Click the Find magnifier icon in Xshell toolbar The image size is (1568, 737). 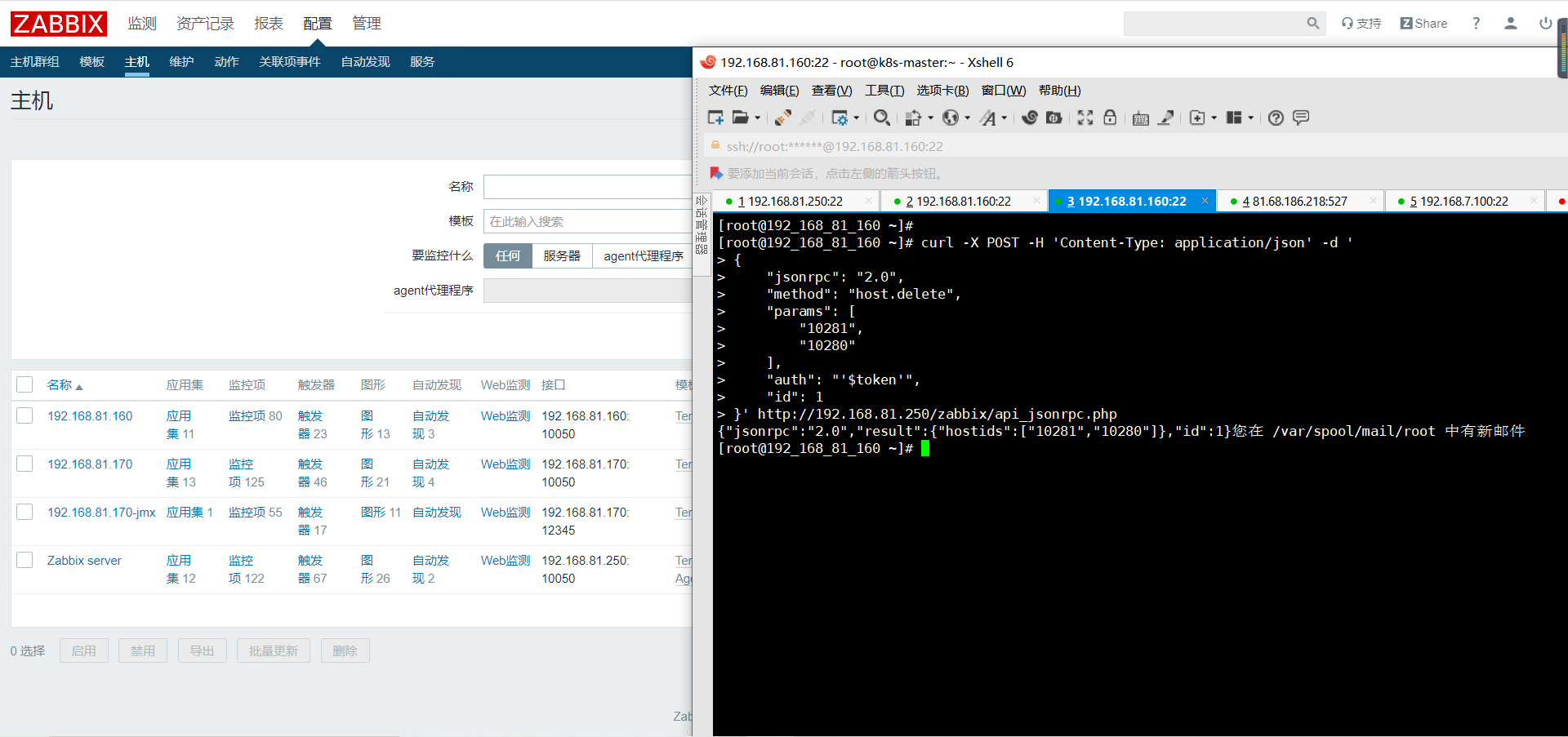click(x=882, y=118)
